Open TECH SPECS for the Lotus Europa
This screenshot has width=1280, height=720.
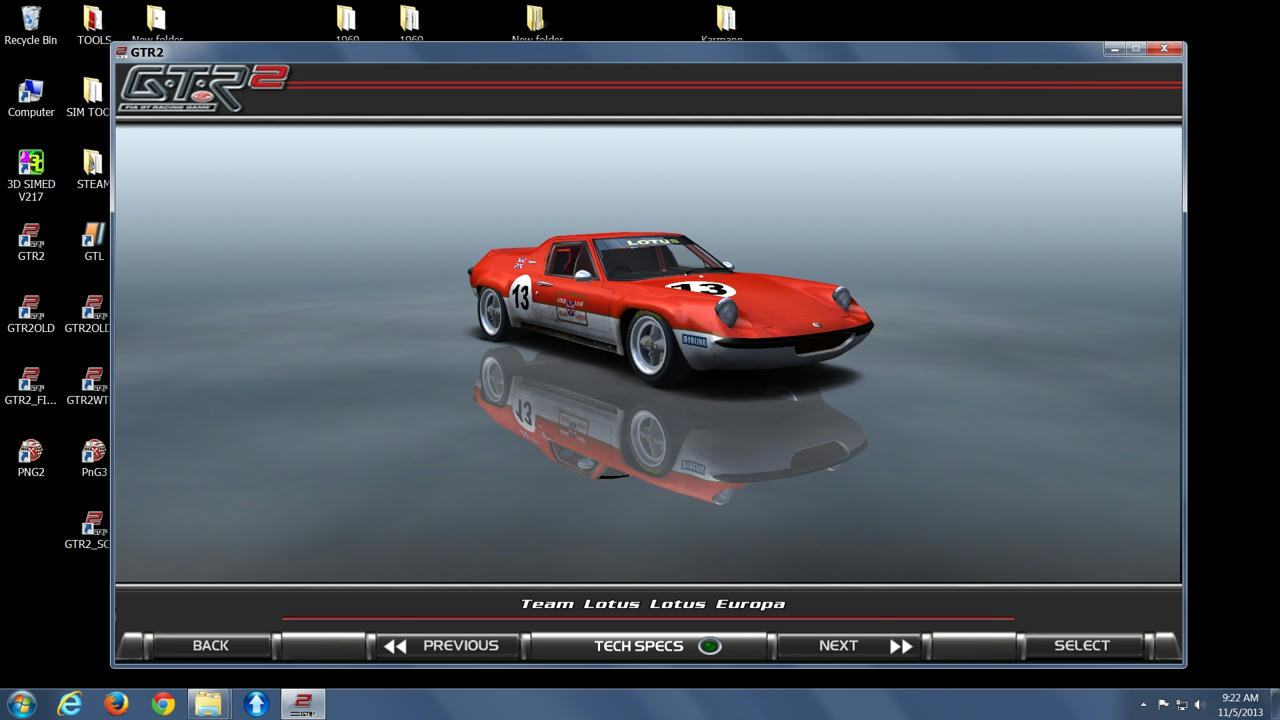coord(649,646)
